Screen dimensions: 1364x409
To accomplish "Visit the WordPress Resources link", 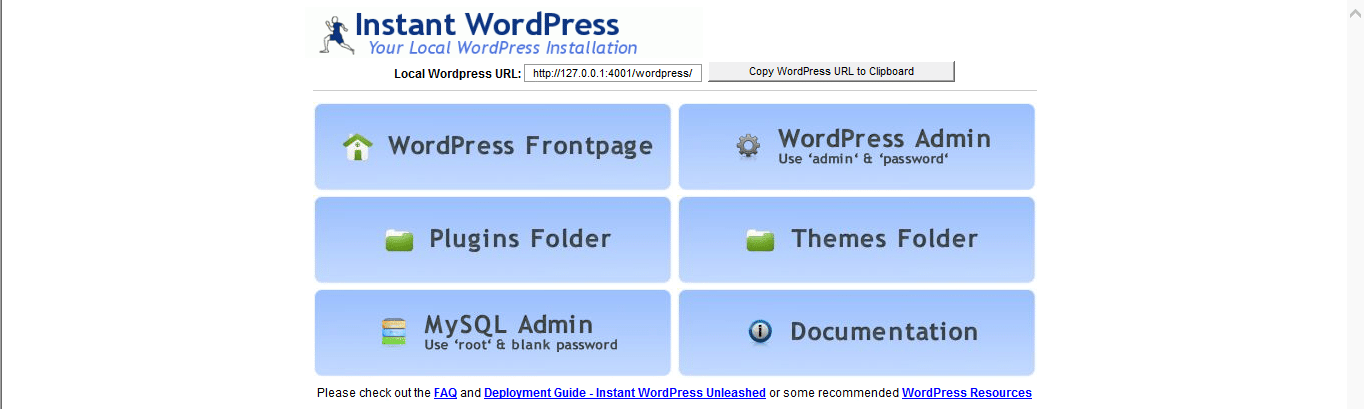I will click(967, 393).
